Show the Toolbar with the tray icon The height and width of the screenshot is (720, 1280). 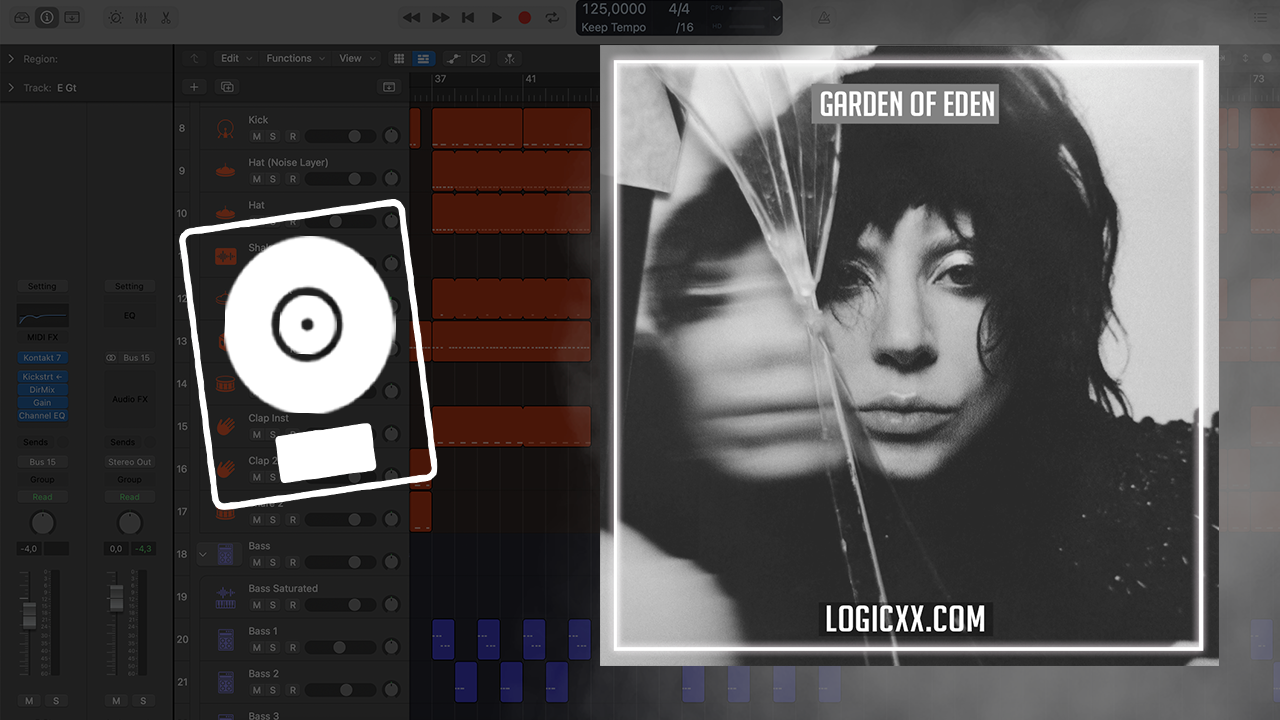72,18
